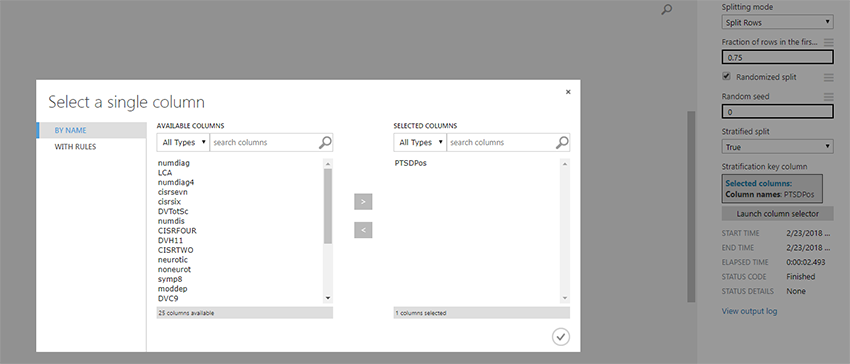Viewport: 850px width, 364px height.
Task: Click the Launch column selector button
Action: [x=777, y=213]
